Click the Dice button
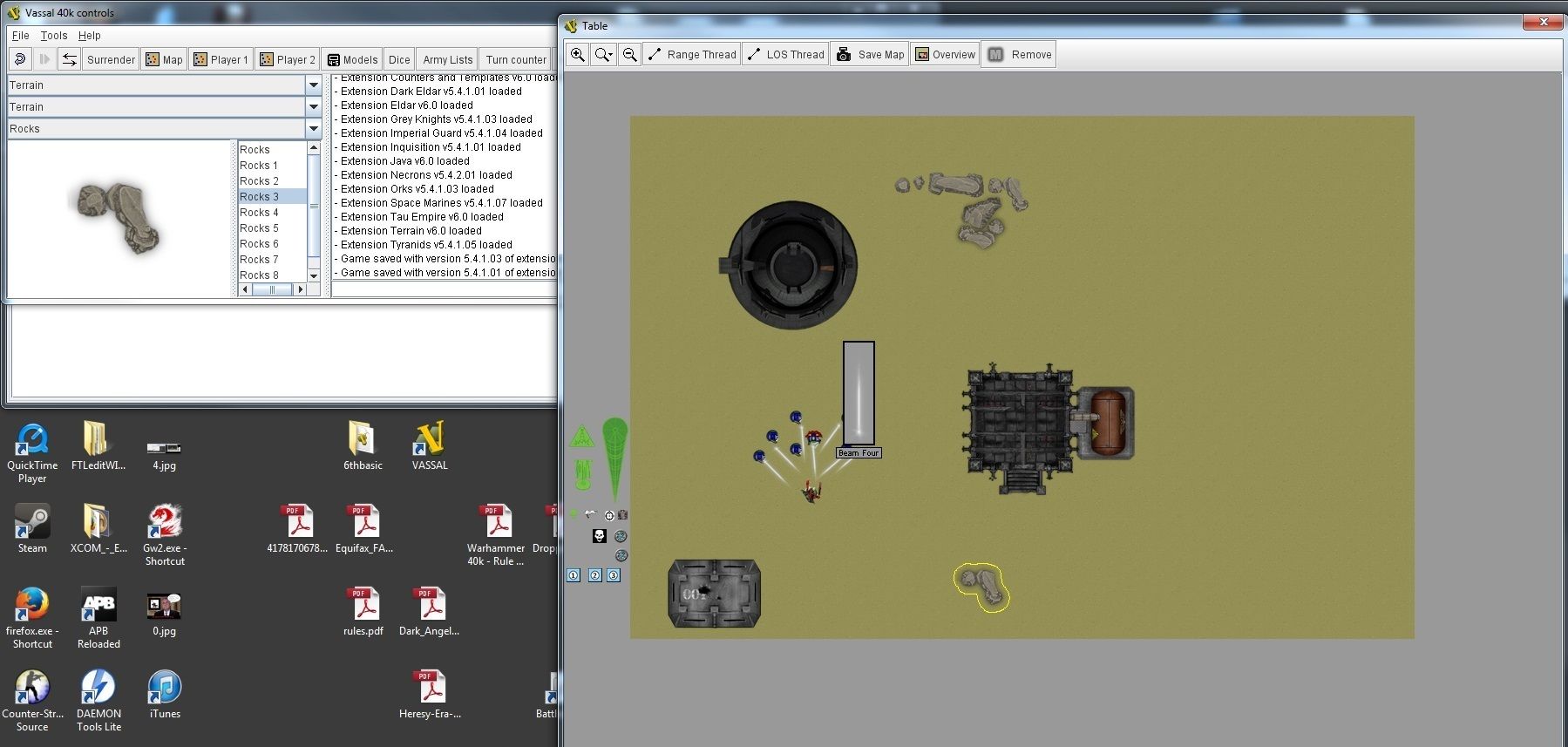1568x747 pixels. tap(399, 59)
